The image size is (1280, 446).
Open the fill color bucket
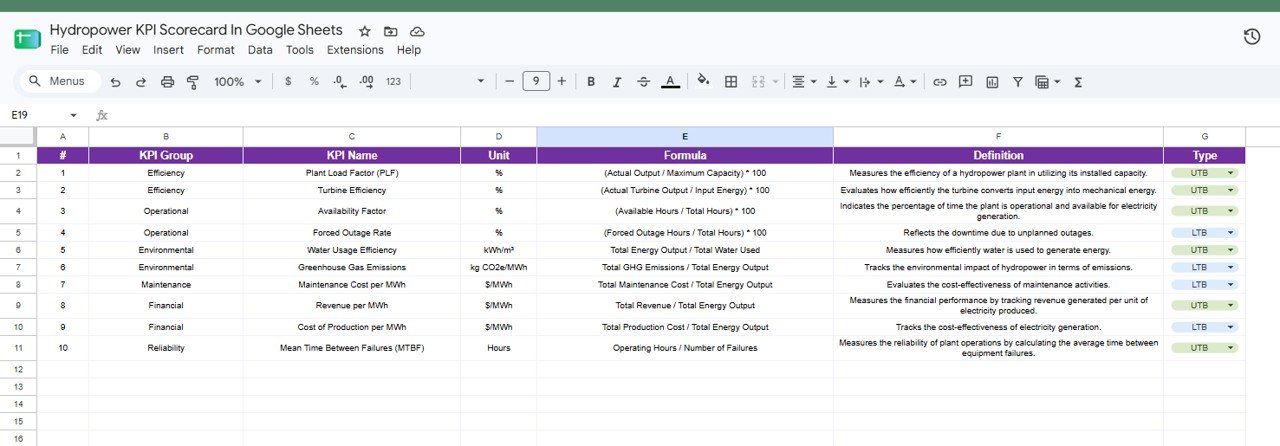point(703,82)
